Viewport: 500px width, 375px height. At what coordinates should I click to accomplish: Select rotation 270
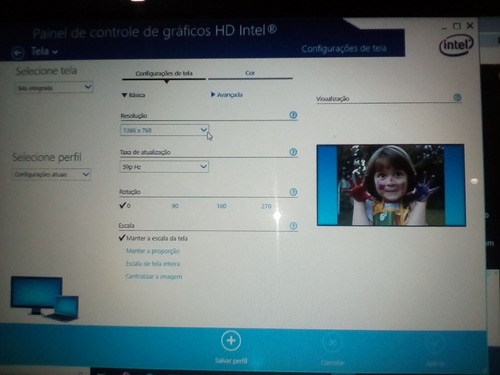266,206
